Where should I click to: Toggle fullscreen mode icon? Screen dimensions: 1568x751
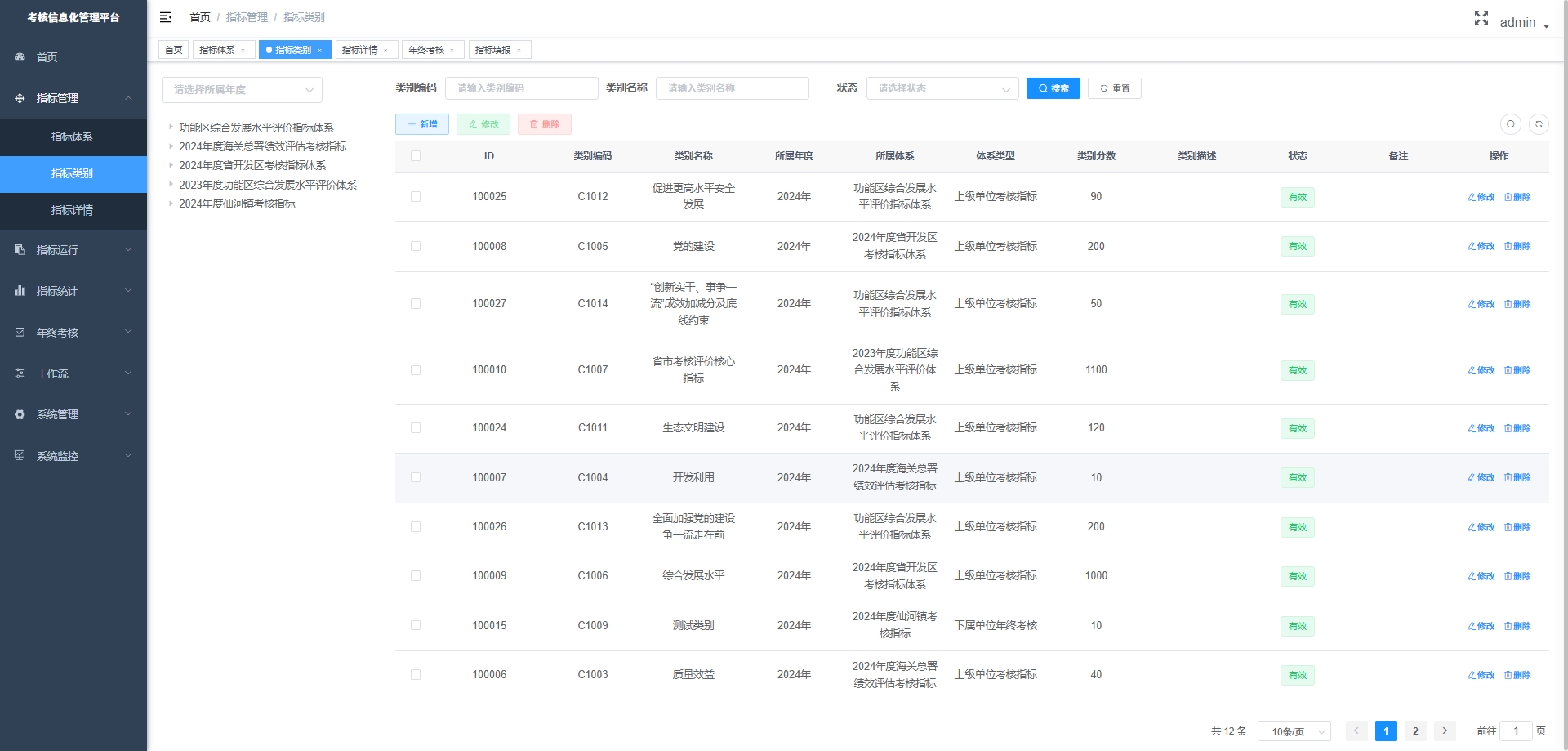coord(1481,18)
